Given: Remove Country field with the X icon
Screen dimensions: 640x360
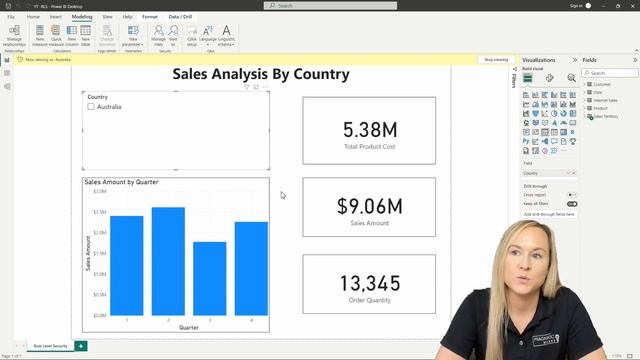Looking at the screenshot, I should coord(573,173).
